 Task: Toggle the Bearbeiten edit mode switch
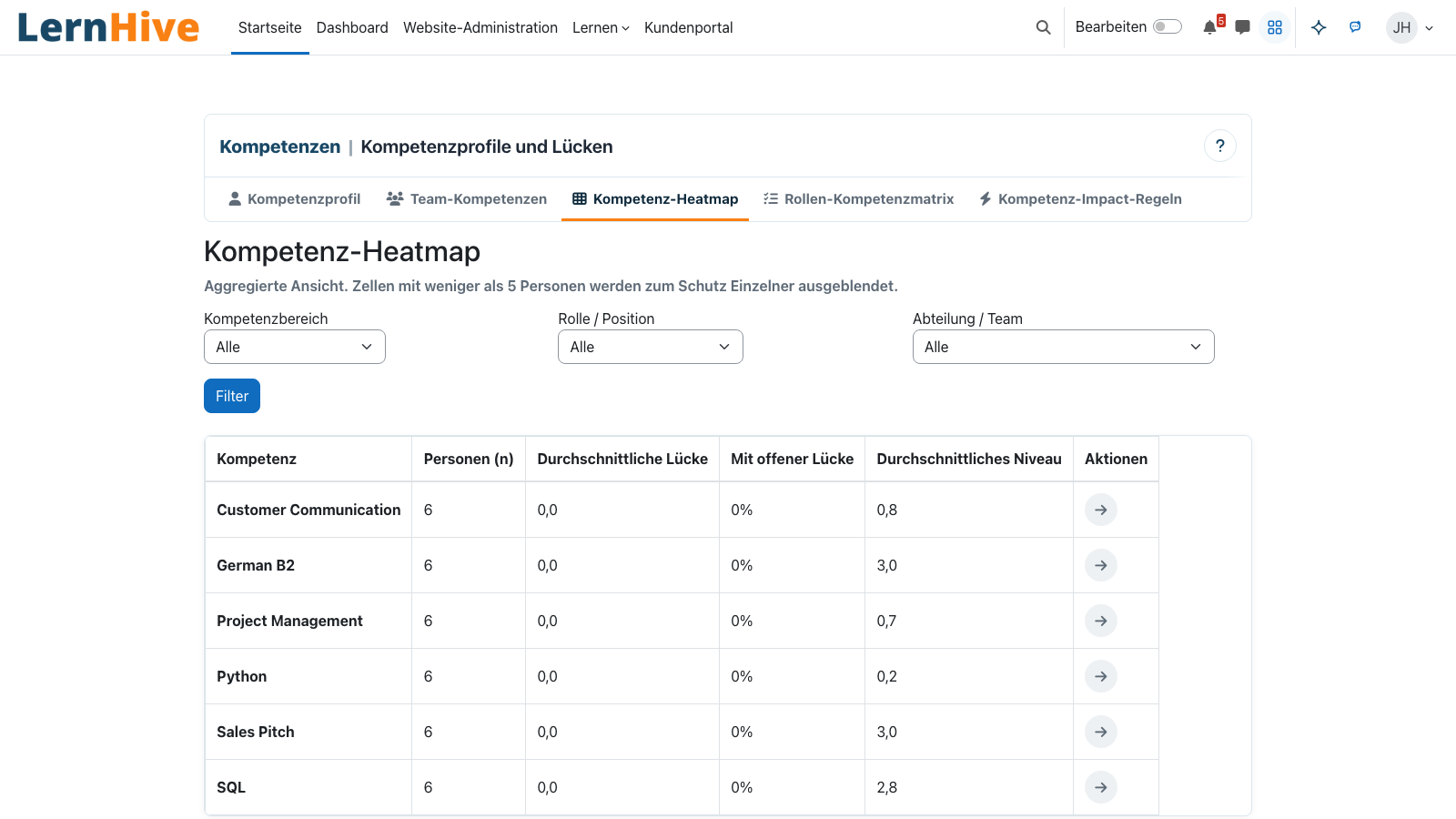click(x=1168, y=27)
